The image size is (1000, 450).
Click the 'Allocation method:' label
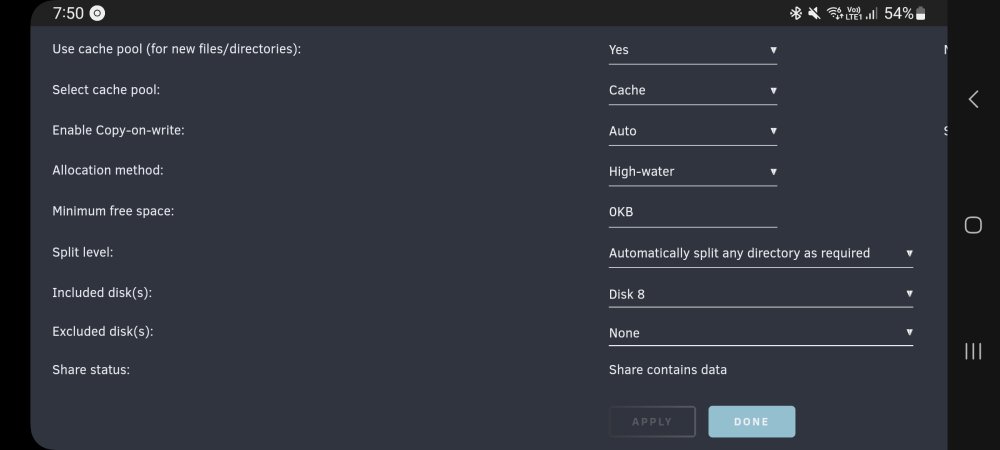coord(108,171)
